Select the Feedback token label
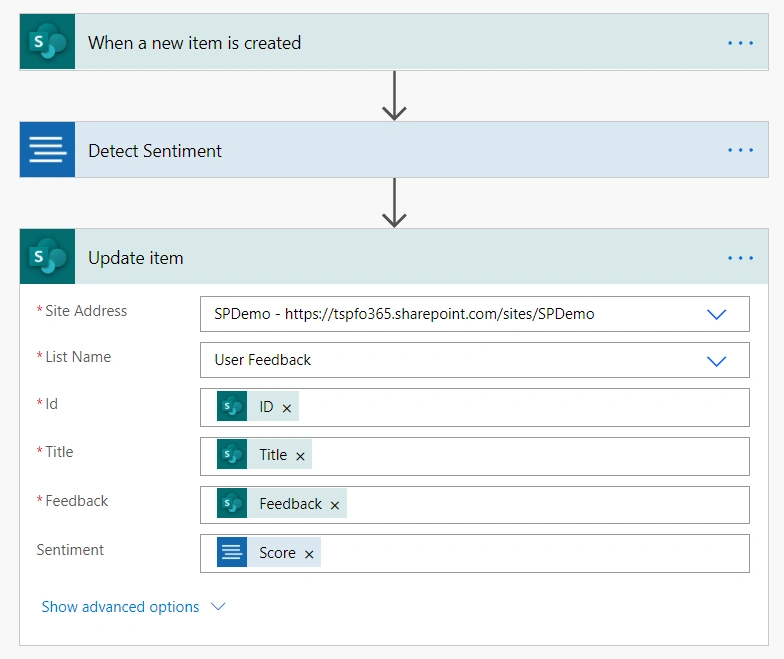784x659 pixels. tap(290, 504)
